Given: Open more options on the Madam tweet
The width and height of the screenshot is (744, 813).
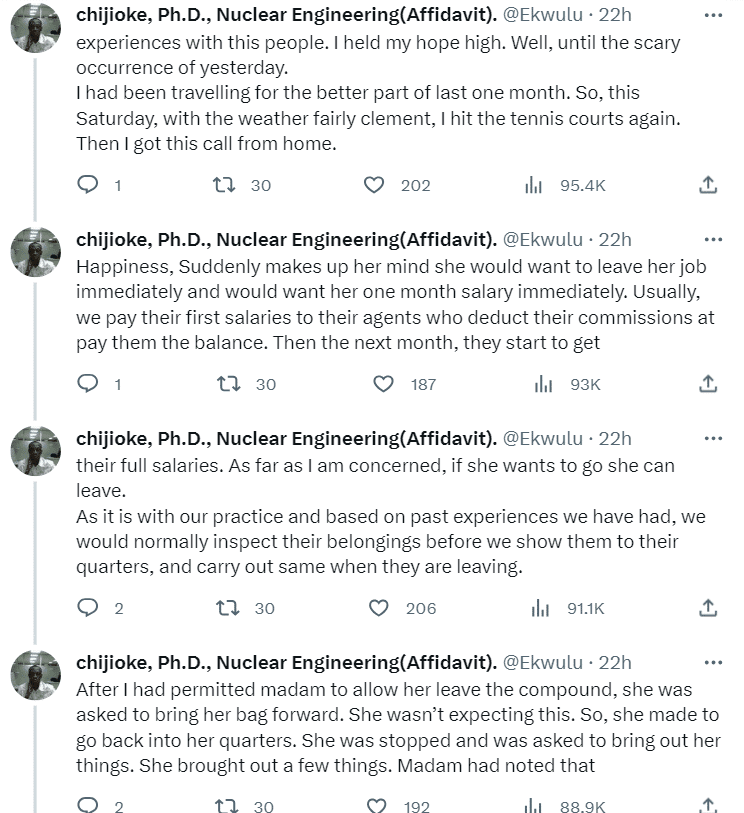Looking at the screenshot, I should [x=713, y=663].
